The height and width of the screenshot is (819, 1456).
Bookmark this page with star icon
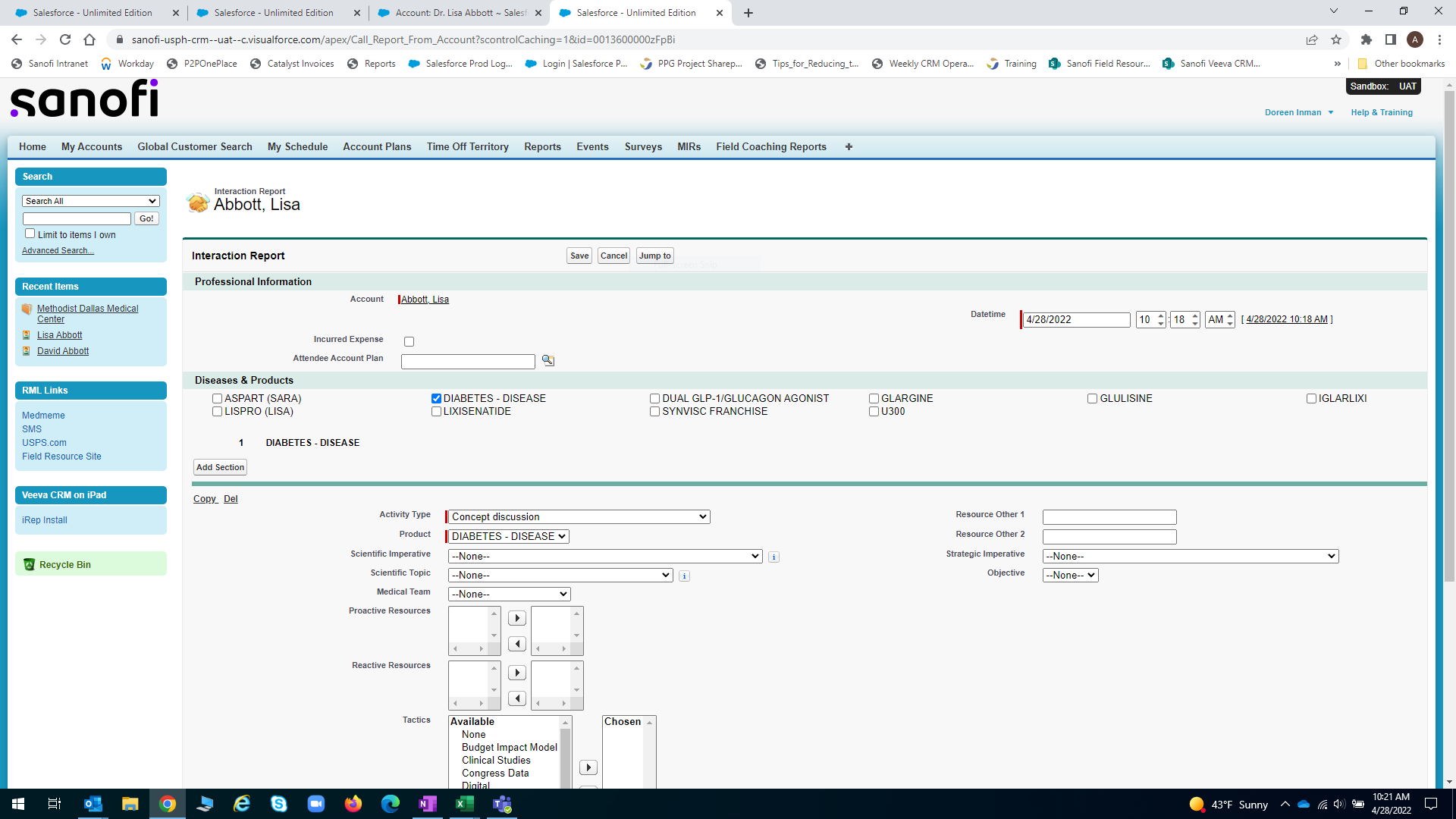coord(1336,39)
